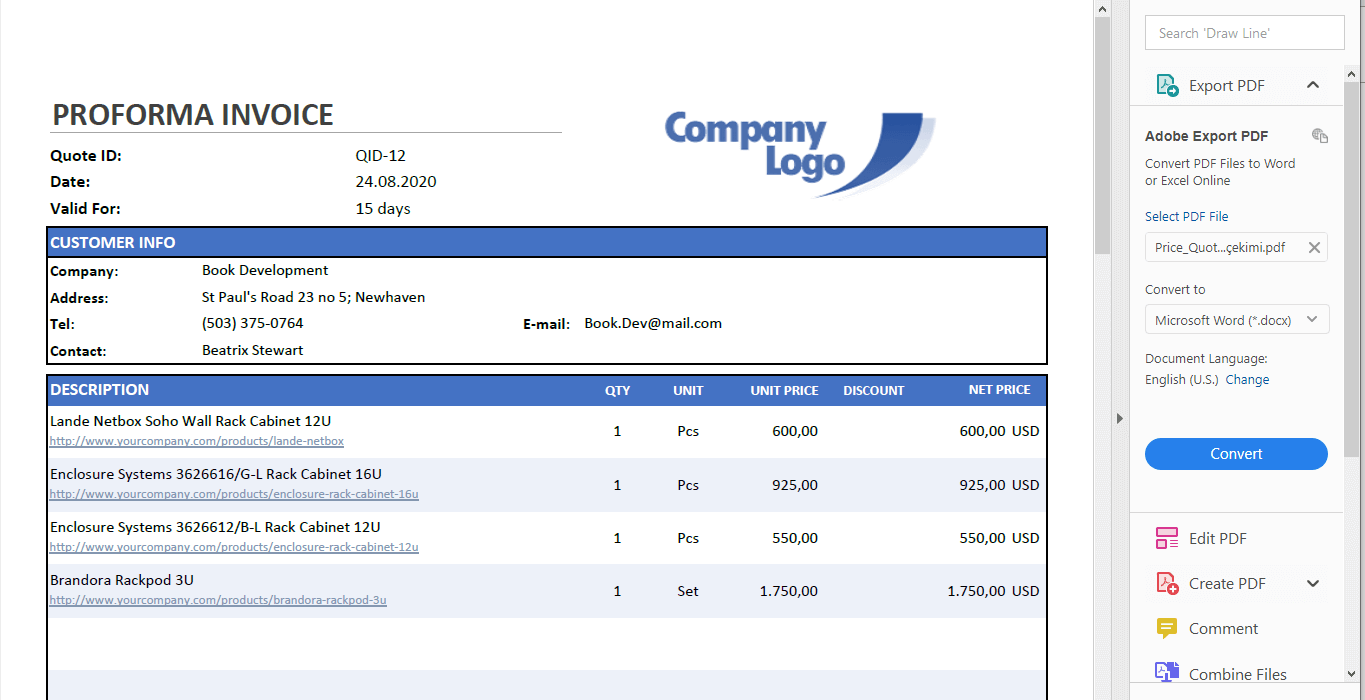
Task: Collapse the Export PDF section chevron
Action: tap(1313, 85)
